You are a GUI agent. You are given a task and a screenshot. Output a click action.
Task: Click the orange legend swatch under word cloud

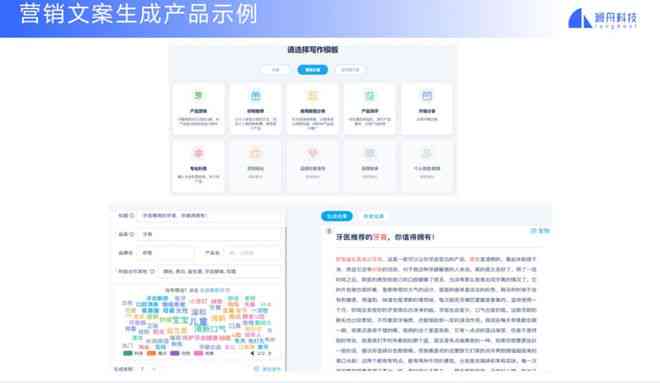151,354
